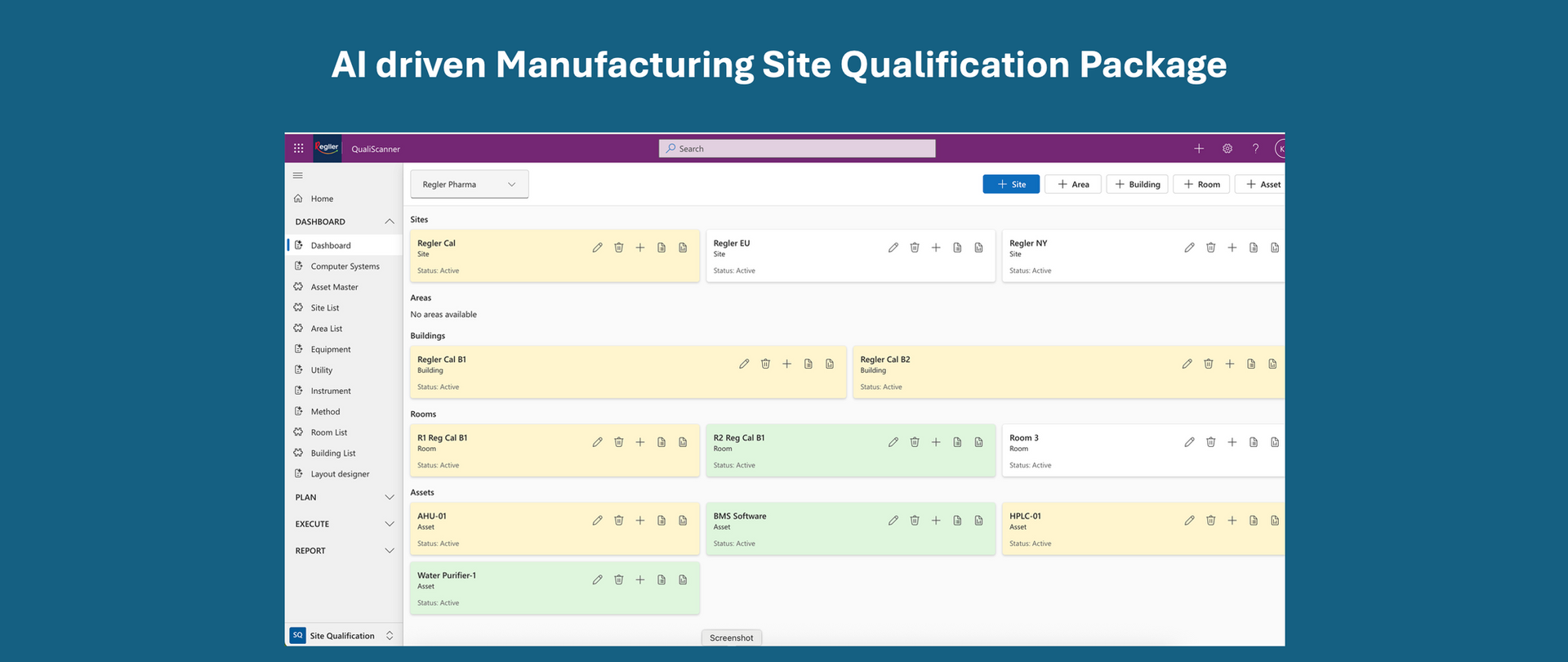This screenshot has height=662, width=1568.
Task: Click in the Search field
Action: coord(797,149)
